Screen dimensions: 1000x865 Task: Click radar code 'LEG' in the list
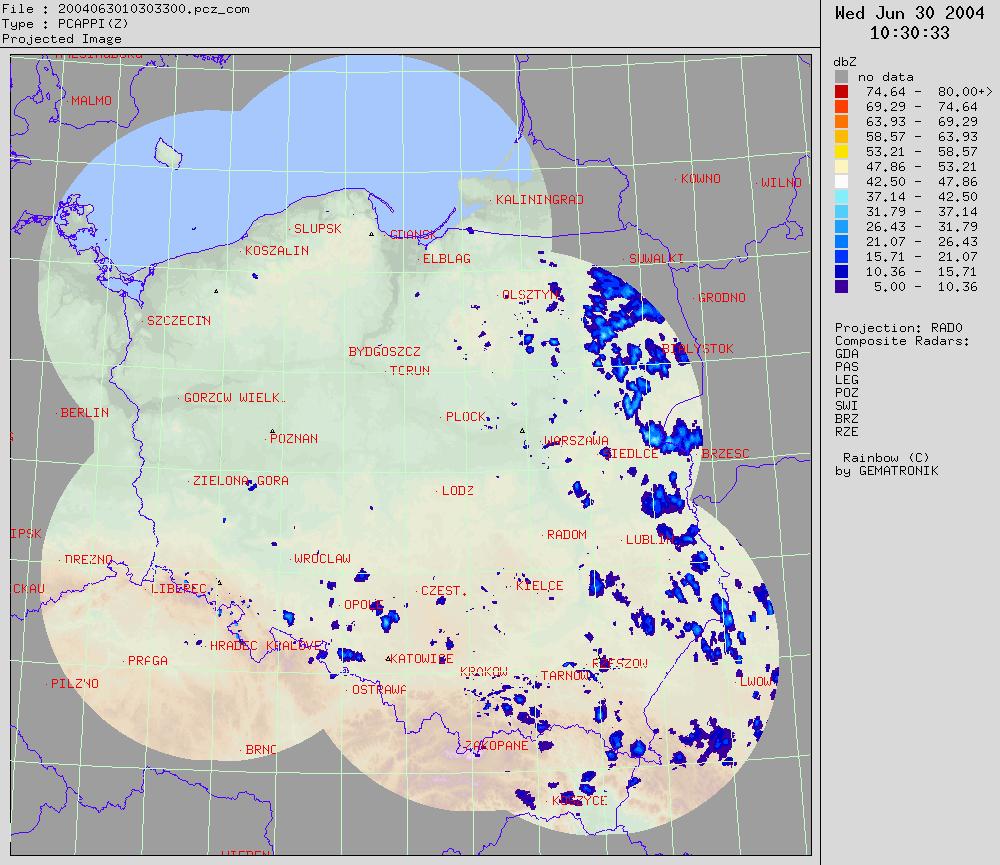pos(847,380)
